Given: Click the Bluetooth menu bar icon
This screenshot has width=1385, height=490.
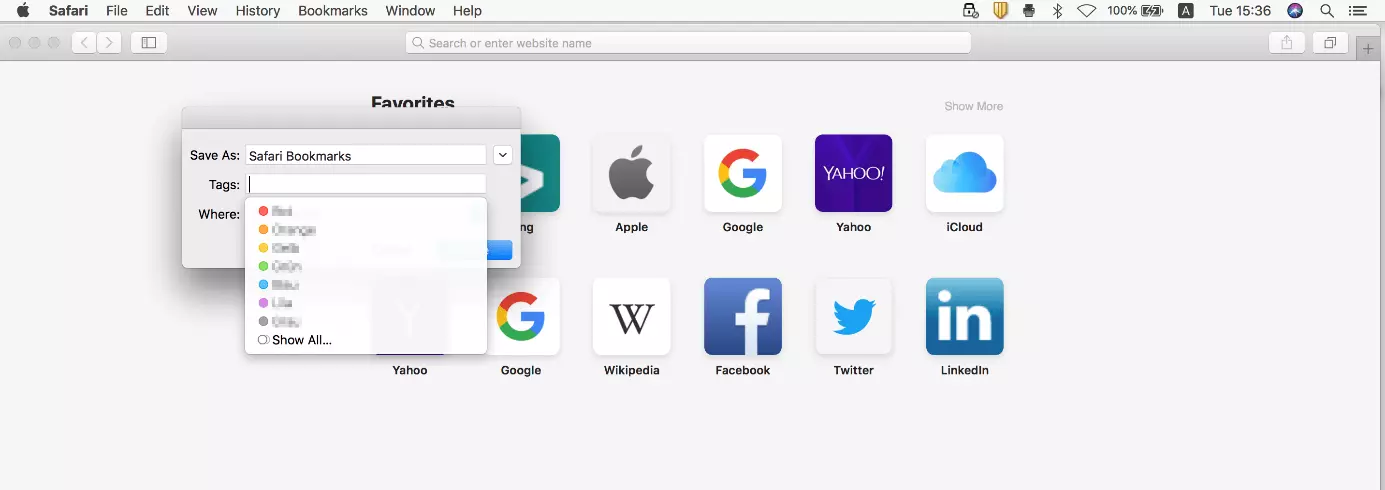Looking at the screenshot, I should [x=1057, y=11].
